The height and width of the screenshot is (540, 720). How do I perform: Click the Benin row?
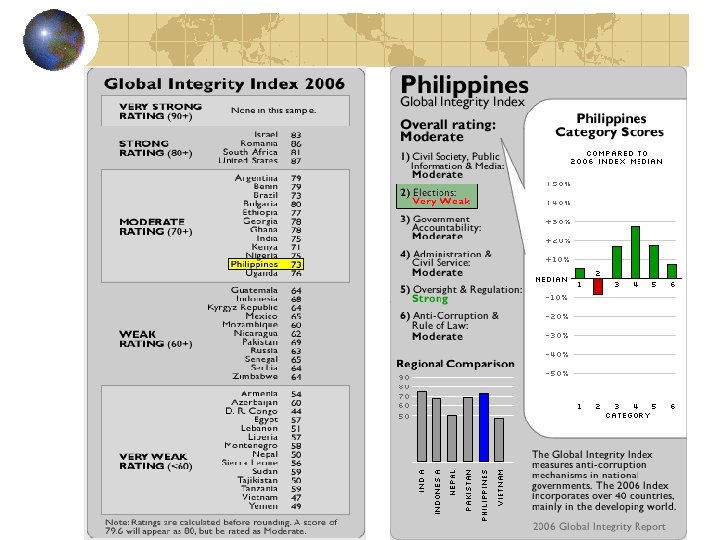277,186
